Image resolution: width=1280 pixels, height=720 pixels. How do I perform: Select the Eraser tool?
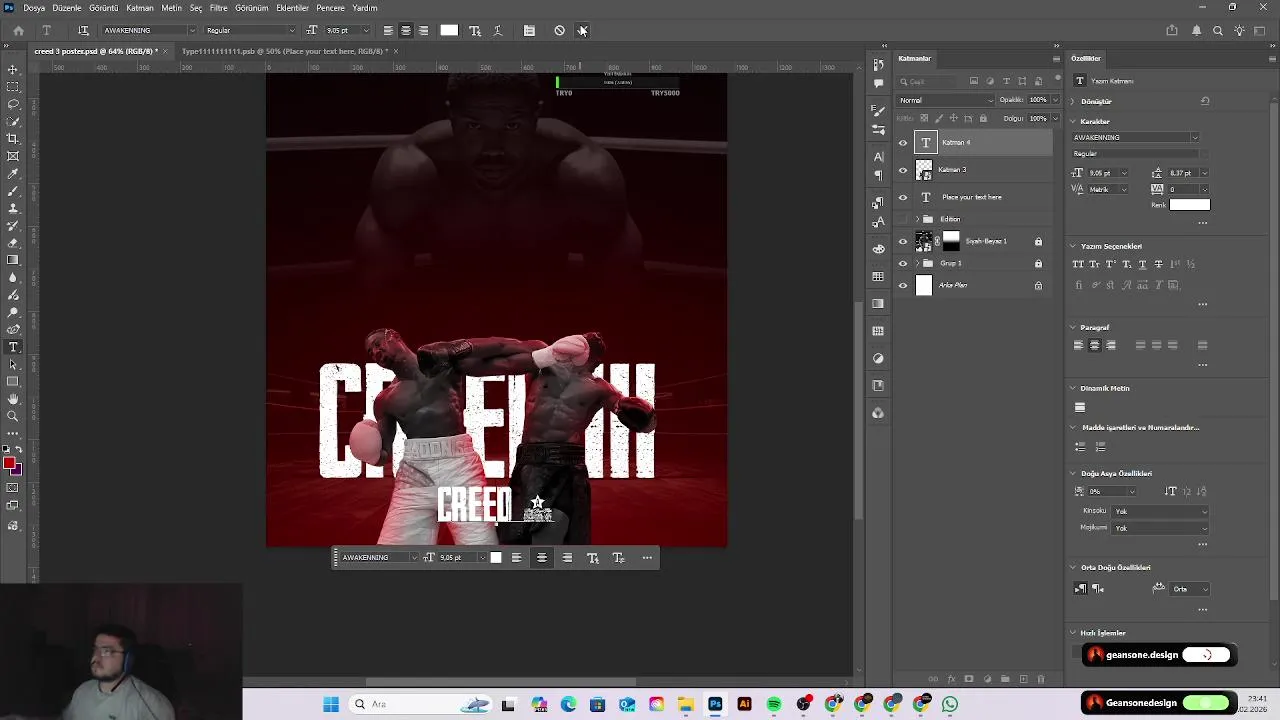(x=13, y=243)
